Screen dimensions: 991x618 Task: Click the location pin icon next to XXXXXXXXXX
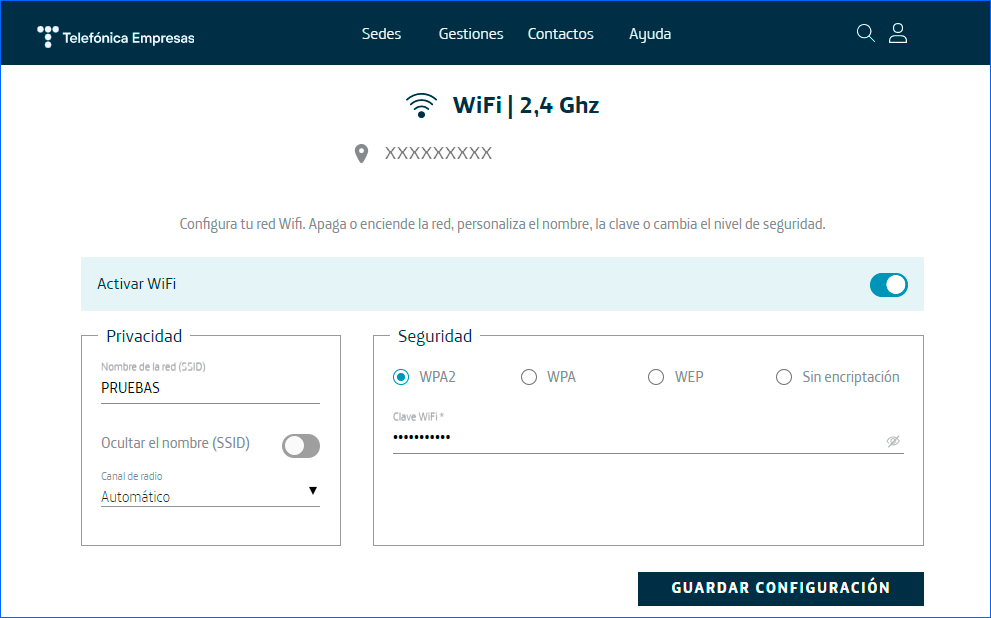pyautogui.click(x=361, y=152)
